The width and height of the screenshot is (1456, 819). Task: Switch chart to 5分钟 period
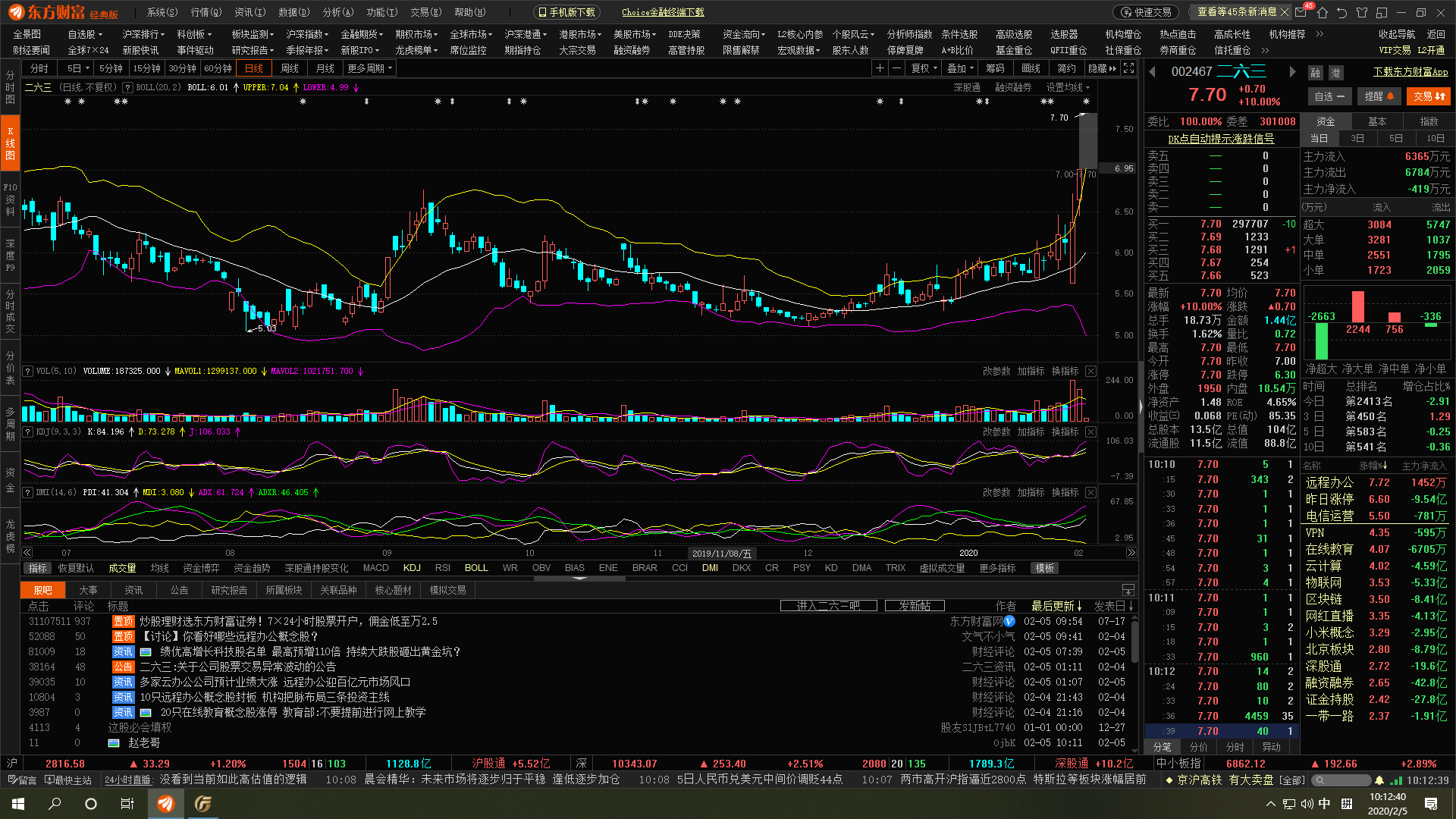point(111,68)
